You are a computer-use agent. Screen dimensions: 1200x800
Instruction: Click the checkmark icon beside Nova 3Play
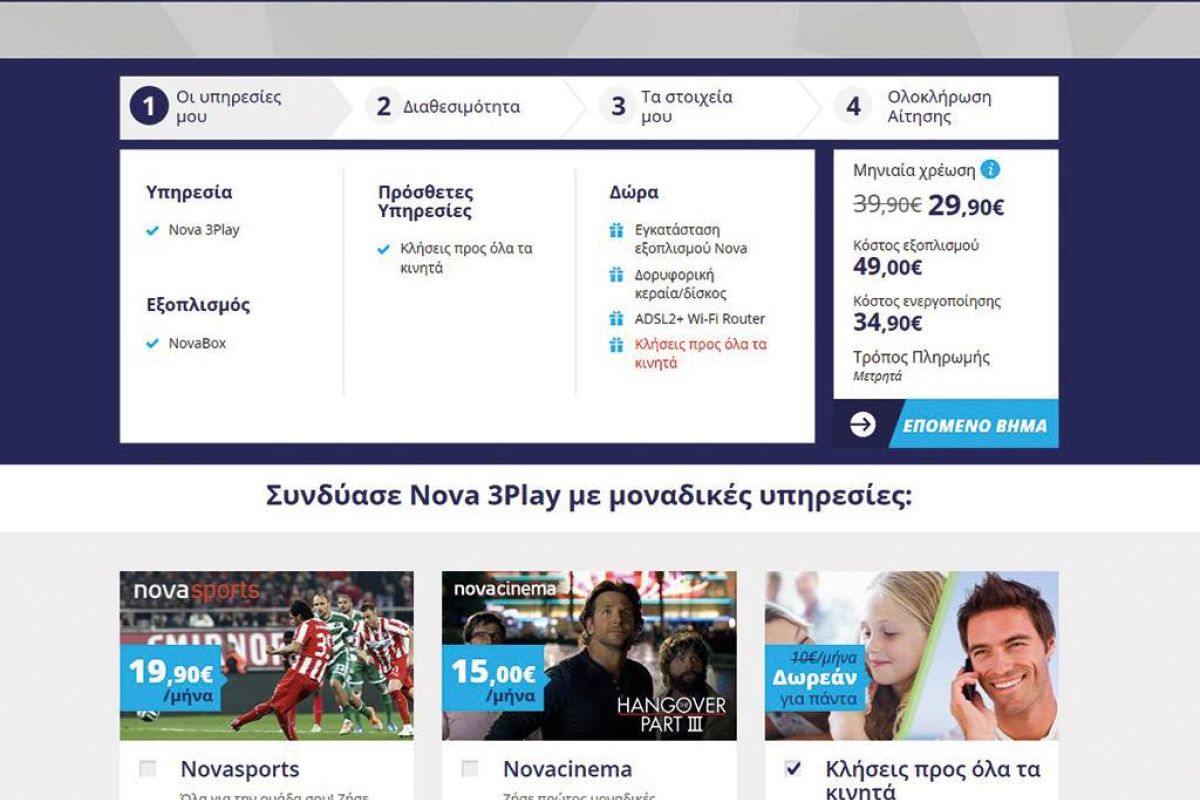pos(152,230)
